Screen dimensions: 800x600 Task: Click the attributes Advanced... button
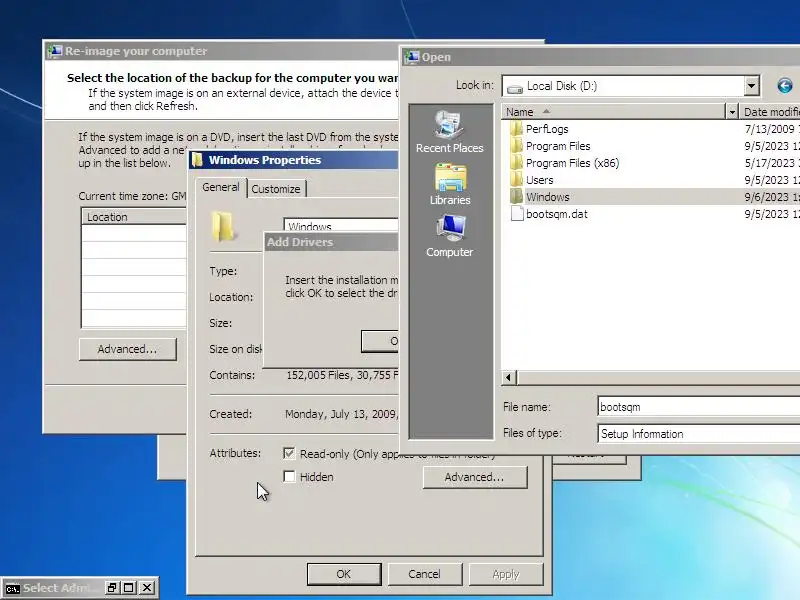[x=474, y=477]
